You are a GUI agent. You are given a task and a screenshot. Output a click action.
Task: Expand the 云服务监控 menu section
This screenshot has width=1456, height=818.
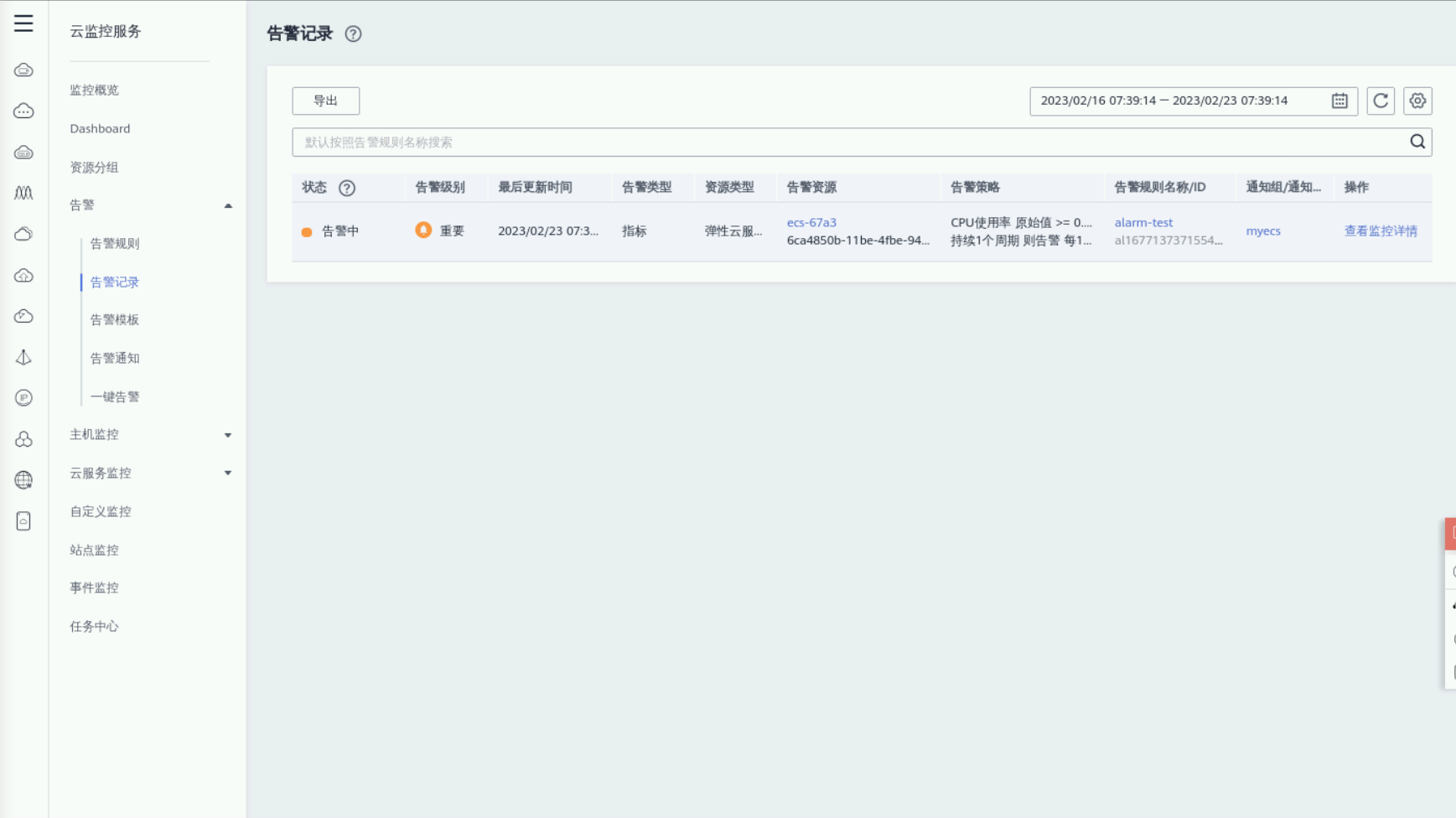tap(228, 473)
